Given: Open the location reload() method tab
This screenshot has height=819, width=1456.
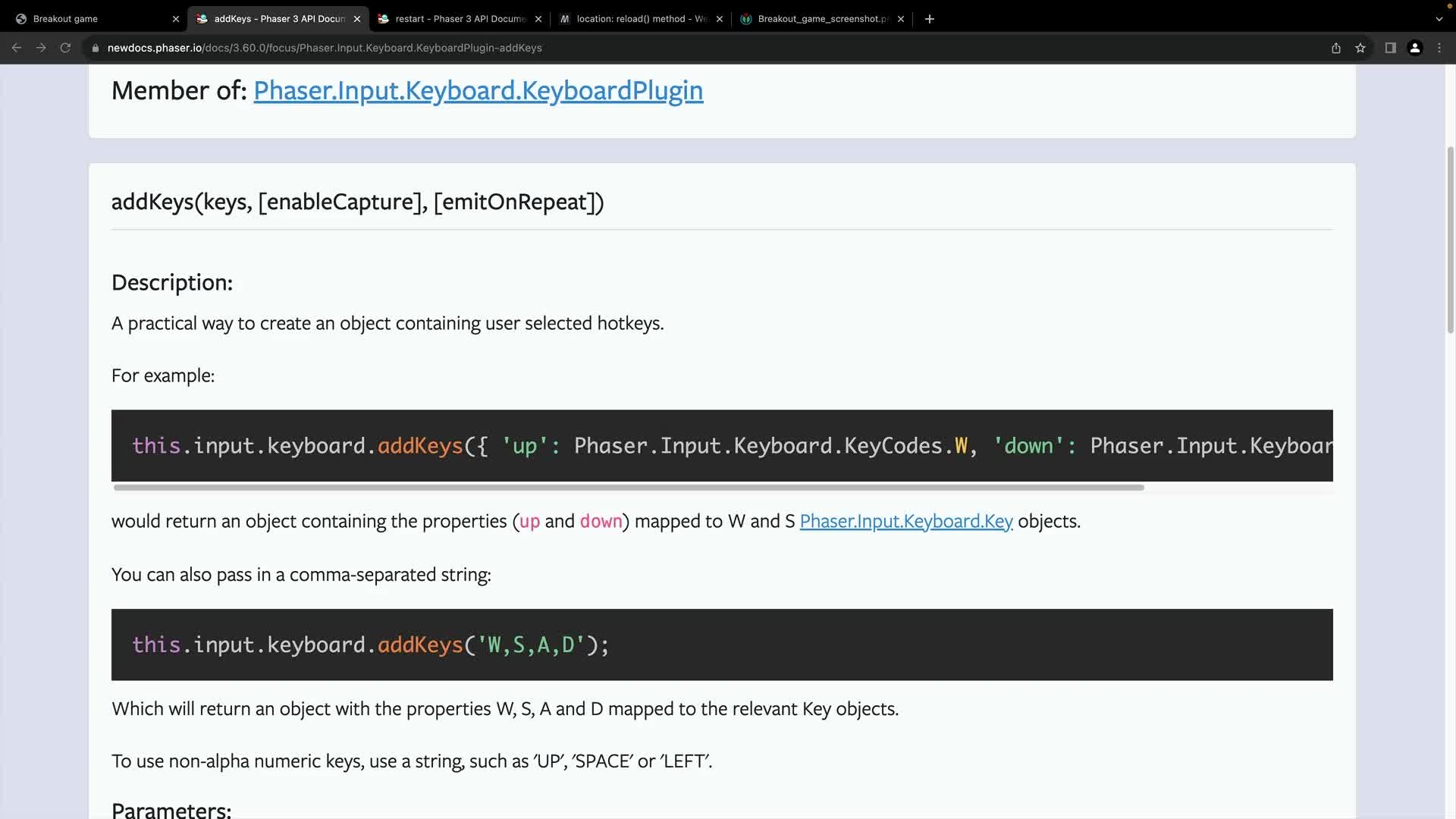Looking at the screenshot, I should click(x=637, y=19).
